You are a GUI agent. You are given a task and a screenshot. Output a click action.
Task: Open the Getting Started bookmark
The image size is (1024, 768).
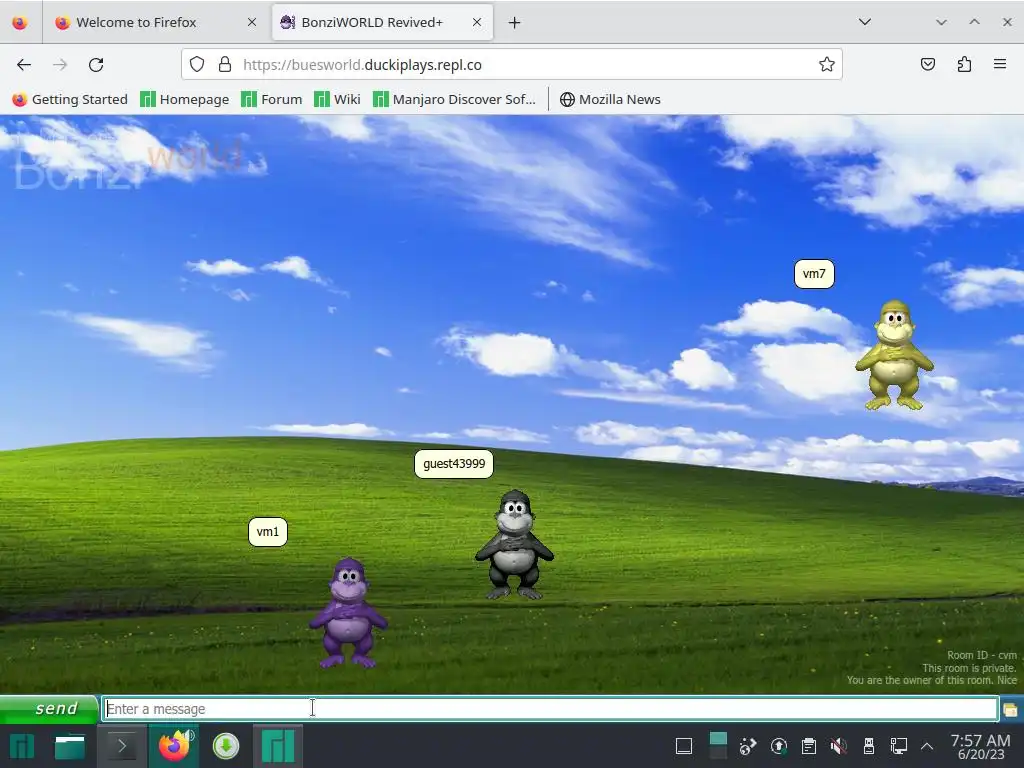[70, 99]
